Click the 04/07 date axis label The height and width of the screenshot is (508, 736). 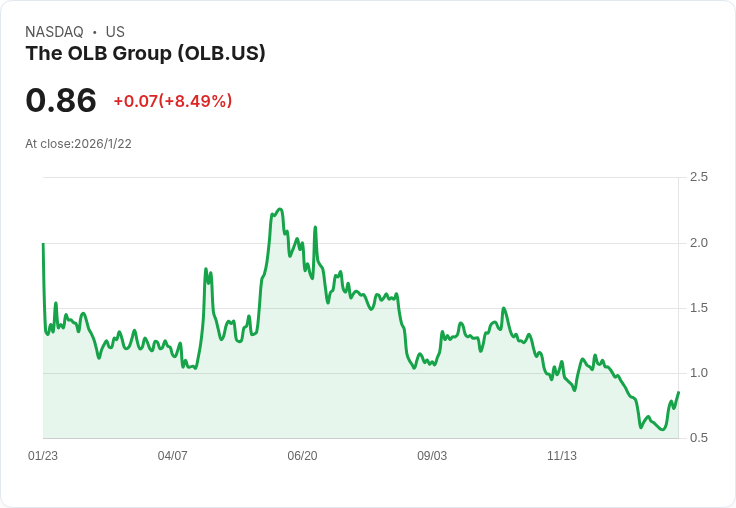pyautogui.click(x=172, y=456)
